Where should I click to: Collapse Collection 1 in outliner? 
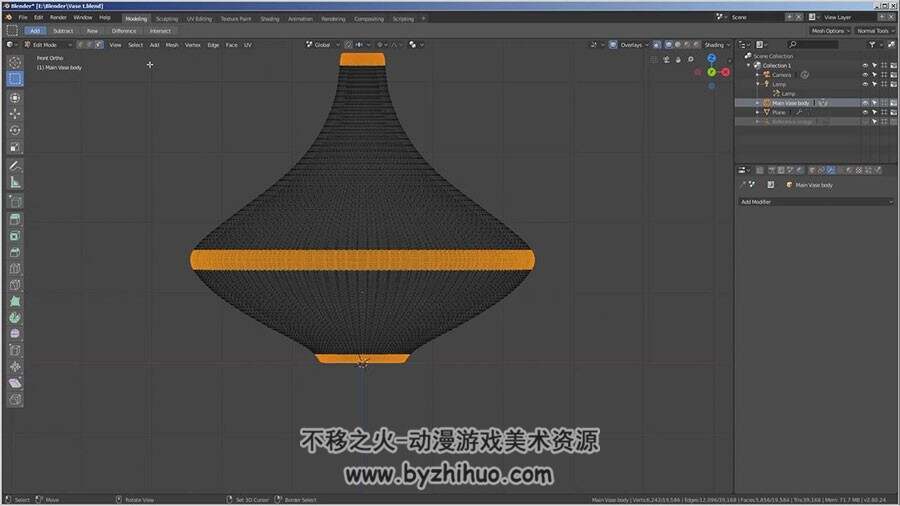point(748,66)
